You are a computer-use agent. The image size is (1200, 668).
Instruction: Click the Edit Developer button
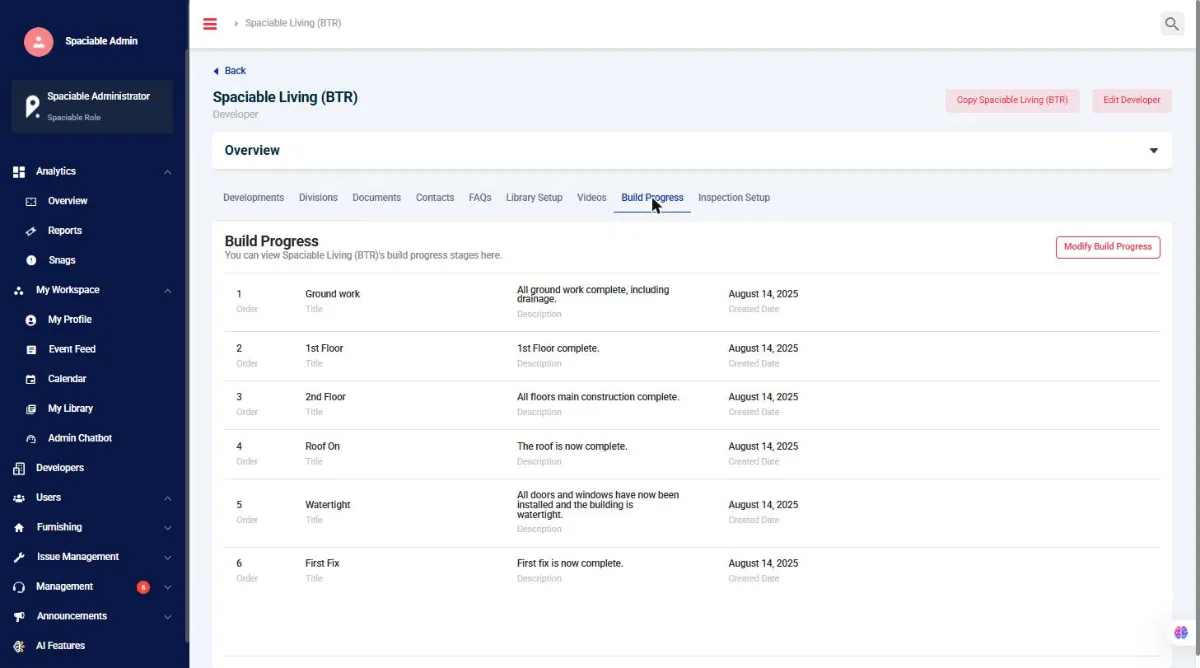(1132, 100)
